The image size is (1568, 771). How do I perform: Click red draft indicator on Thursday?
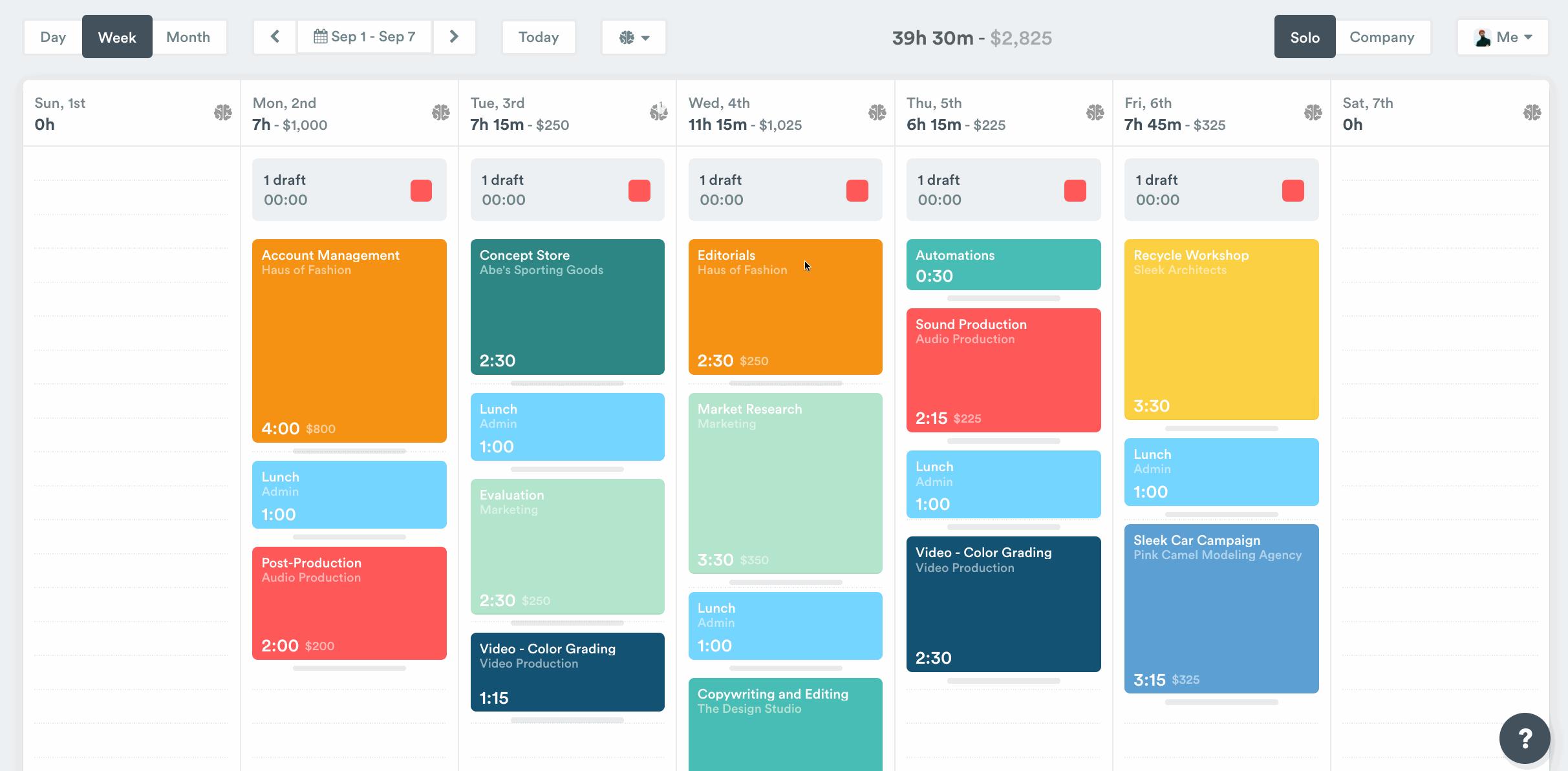click(1075, 191)
